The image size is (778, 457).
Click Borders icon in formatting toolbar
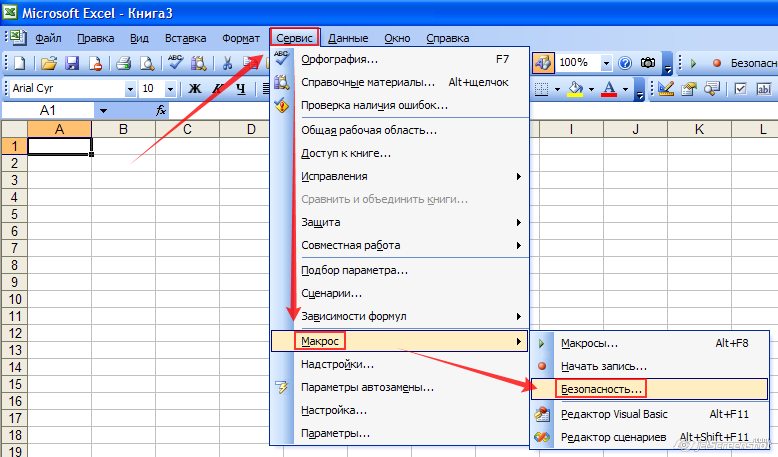pyautogui.click(x=541, y=89)
